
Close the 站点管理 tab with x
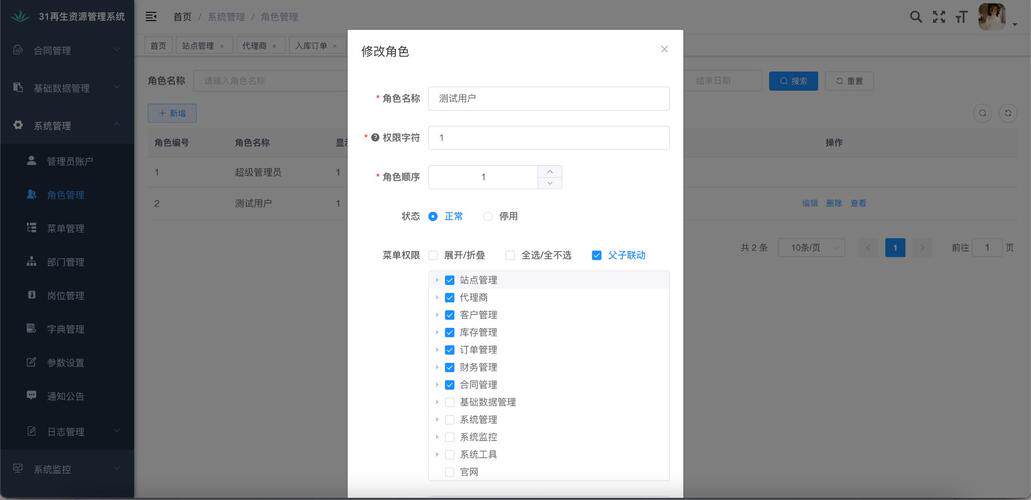click(x=222, y=46)
